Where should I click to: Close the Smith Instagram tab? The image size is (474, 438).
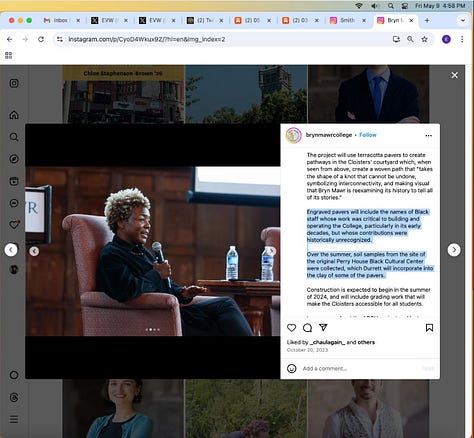pyautogui.click(x=364, y=20)
